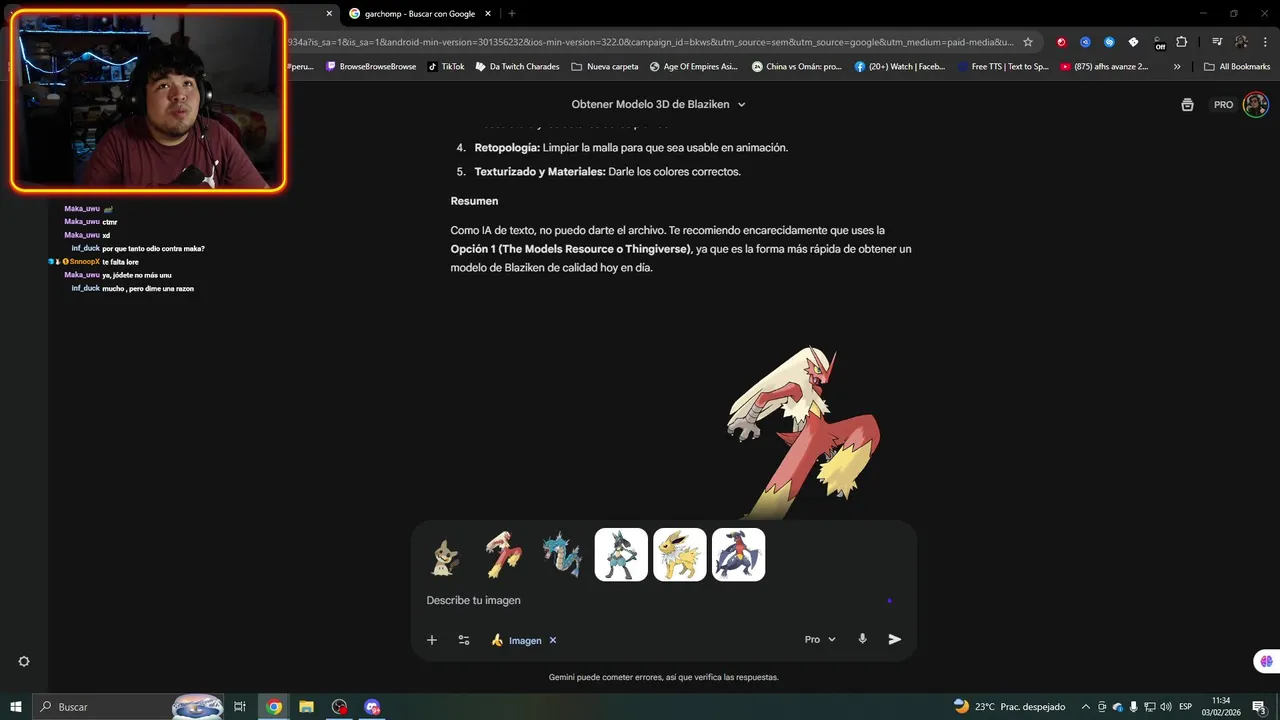Click chat message 'ya, jódete no más unu'
The width and height of the screenshot is (1280, 720).
(137, 275)
